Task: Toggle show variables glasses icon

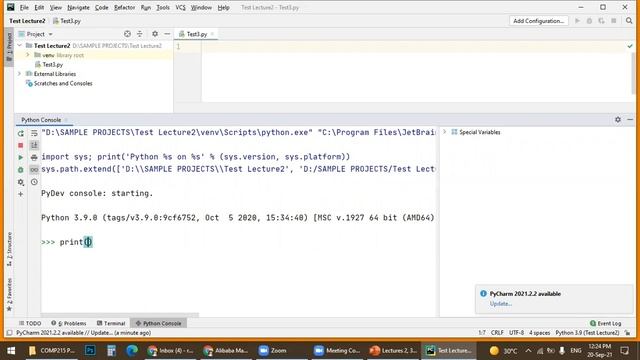Action: 34,169
